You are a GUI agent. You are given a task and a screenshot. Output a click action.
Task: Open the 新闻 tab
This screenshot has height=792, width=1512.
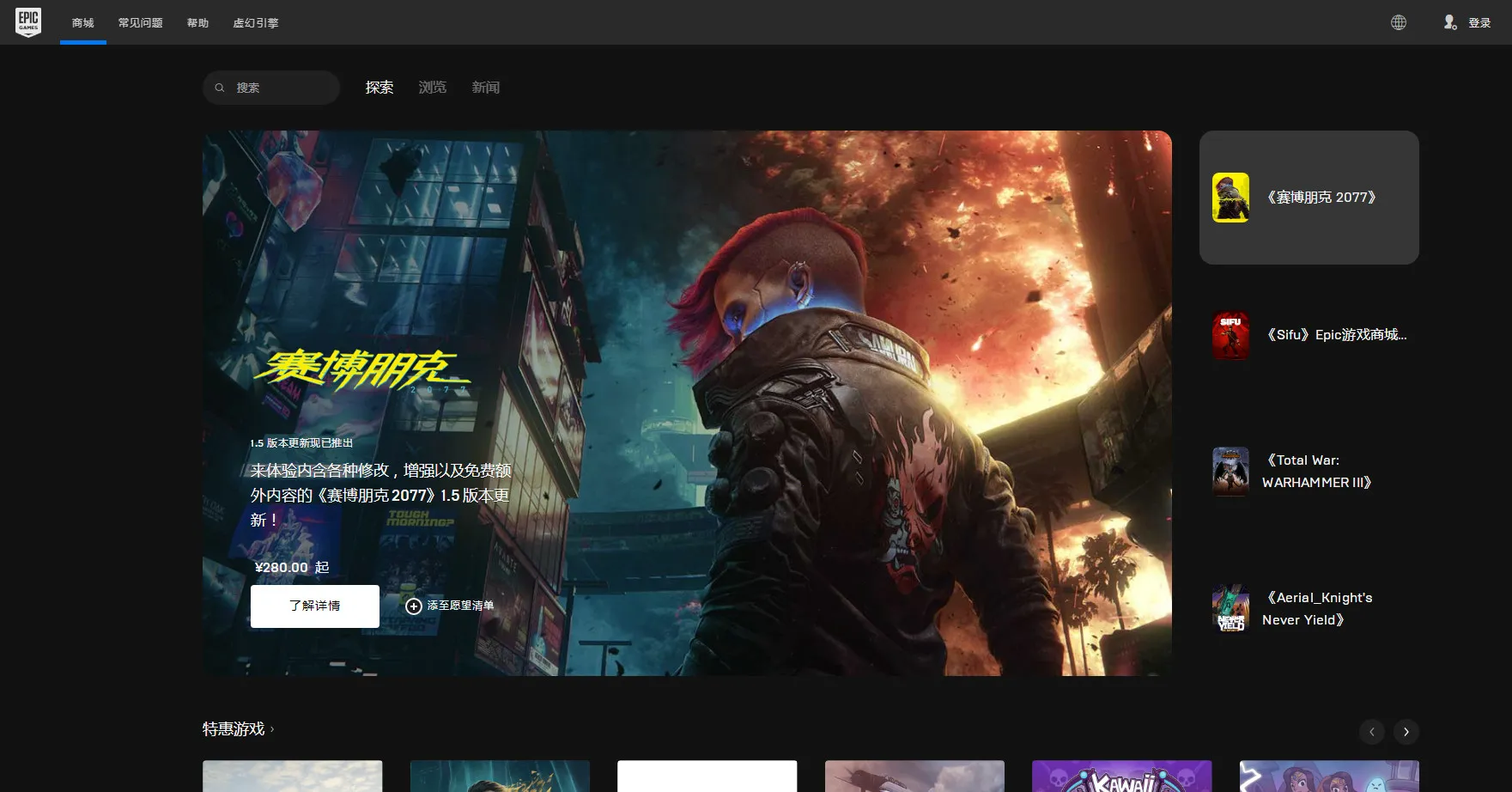(485, 87)
